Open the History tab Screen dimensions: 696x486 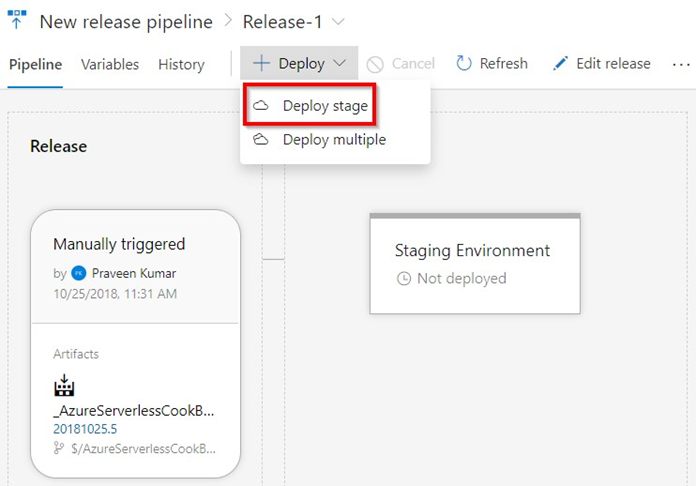[x=181, y=64]
